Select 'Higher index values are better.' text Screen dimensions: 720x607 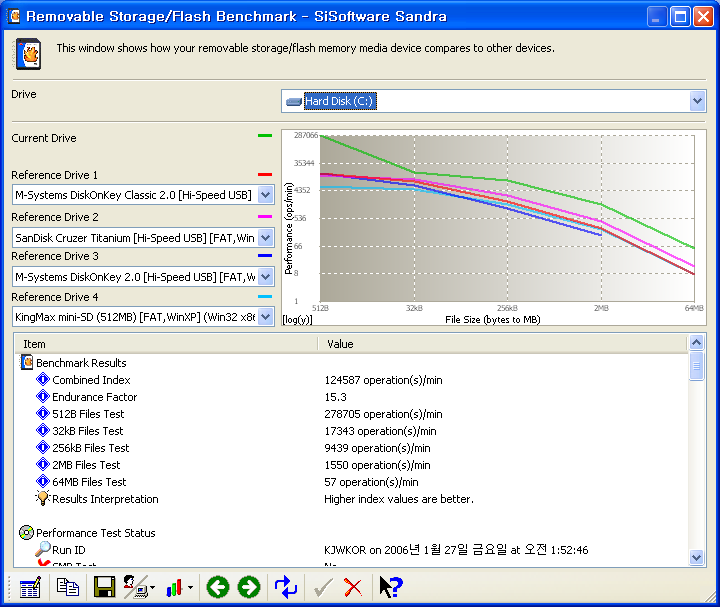coord(399,499)
